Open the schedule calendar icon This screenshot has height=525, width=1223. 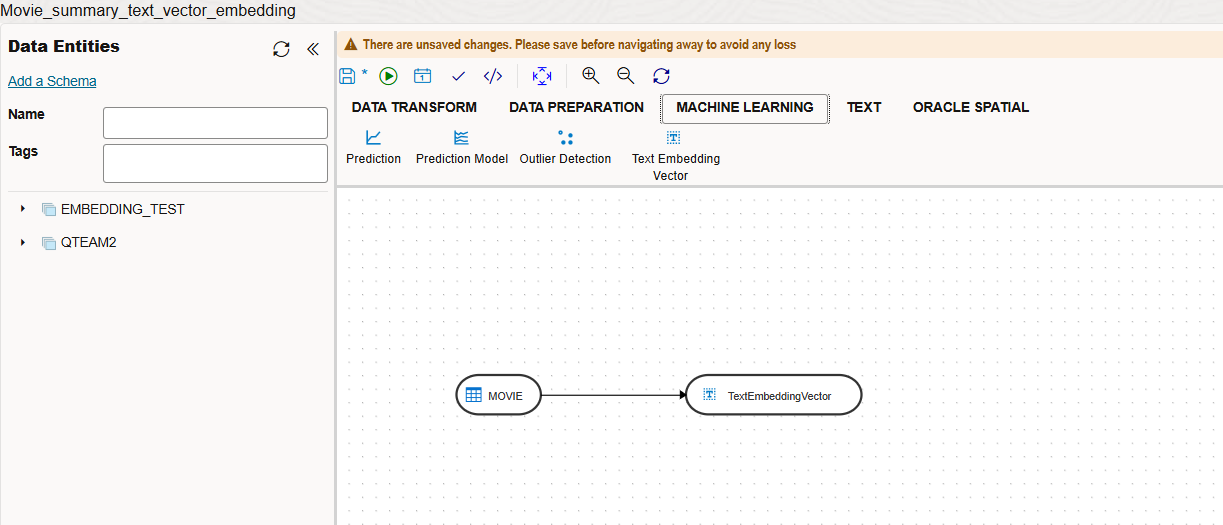tap(423, 76)
